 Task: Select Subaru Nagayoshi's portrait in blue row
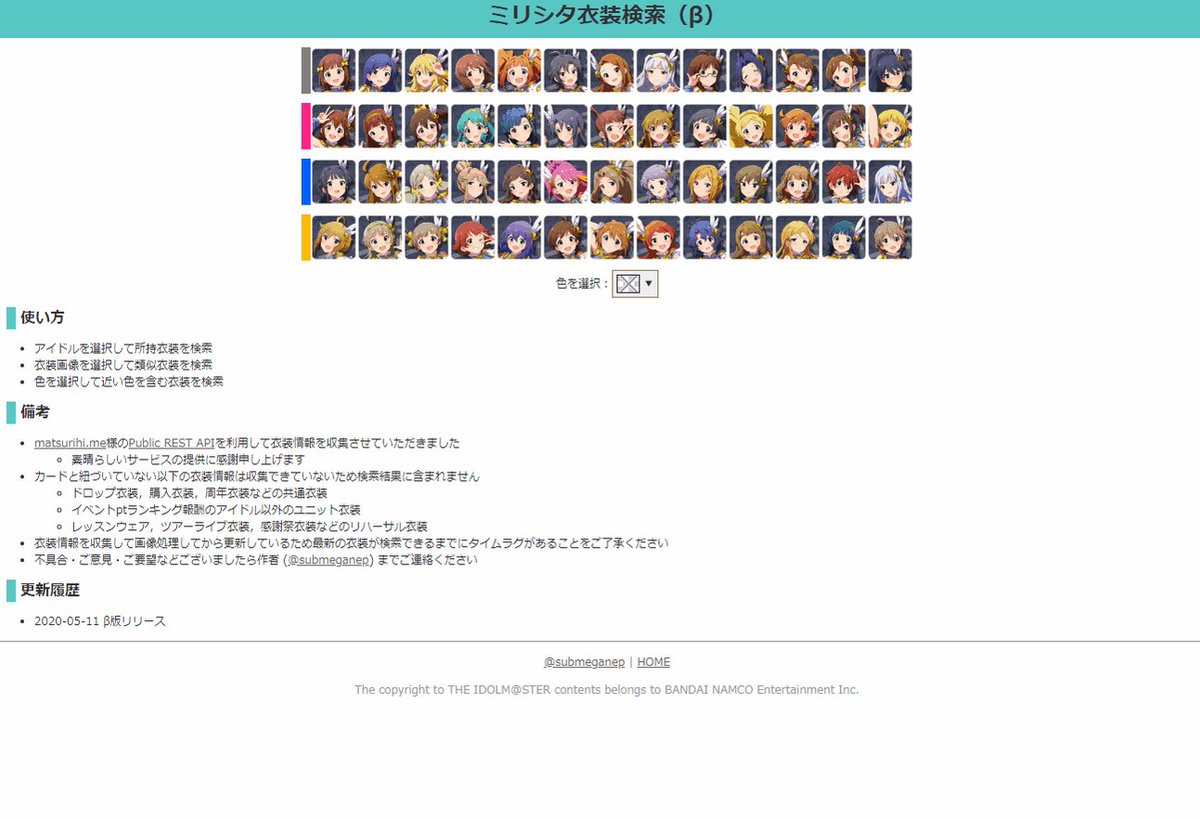(x=751, y=182)
